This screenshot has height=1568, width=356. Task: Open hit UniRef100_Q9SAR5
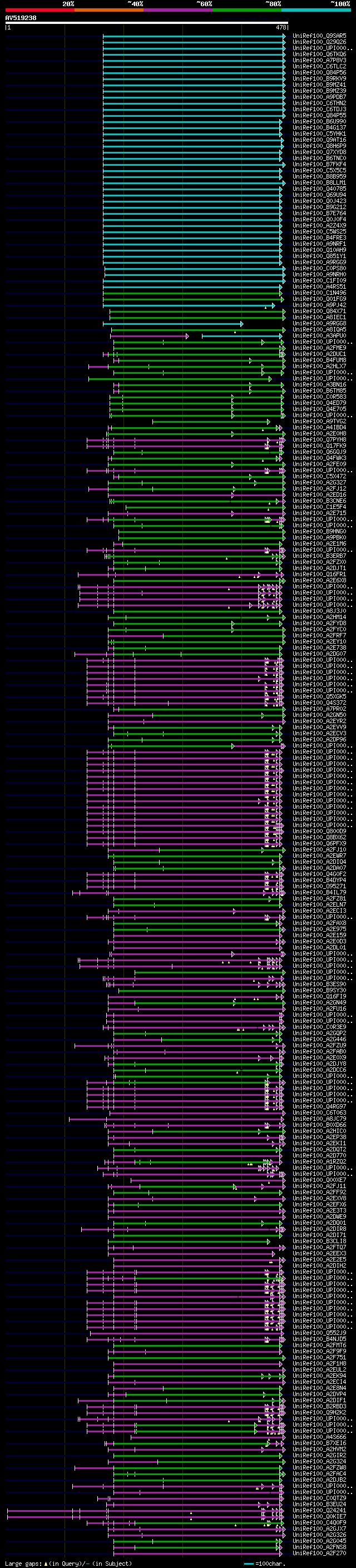coord(319,36)
